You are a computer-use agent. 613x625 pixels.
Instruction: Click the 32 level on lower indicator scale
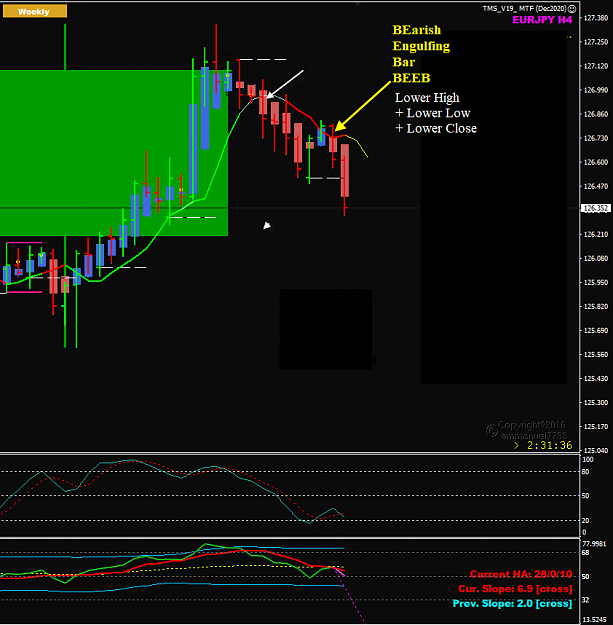pos(585,600)
